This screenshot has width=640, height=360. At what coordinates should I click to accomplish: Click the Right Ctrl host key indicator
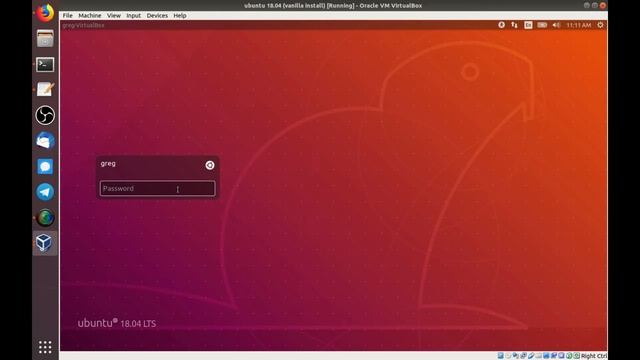point(594,356)
